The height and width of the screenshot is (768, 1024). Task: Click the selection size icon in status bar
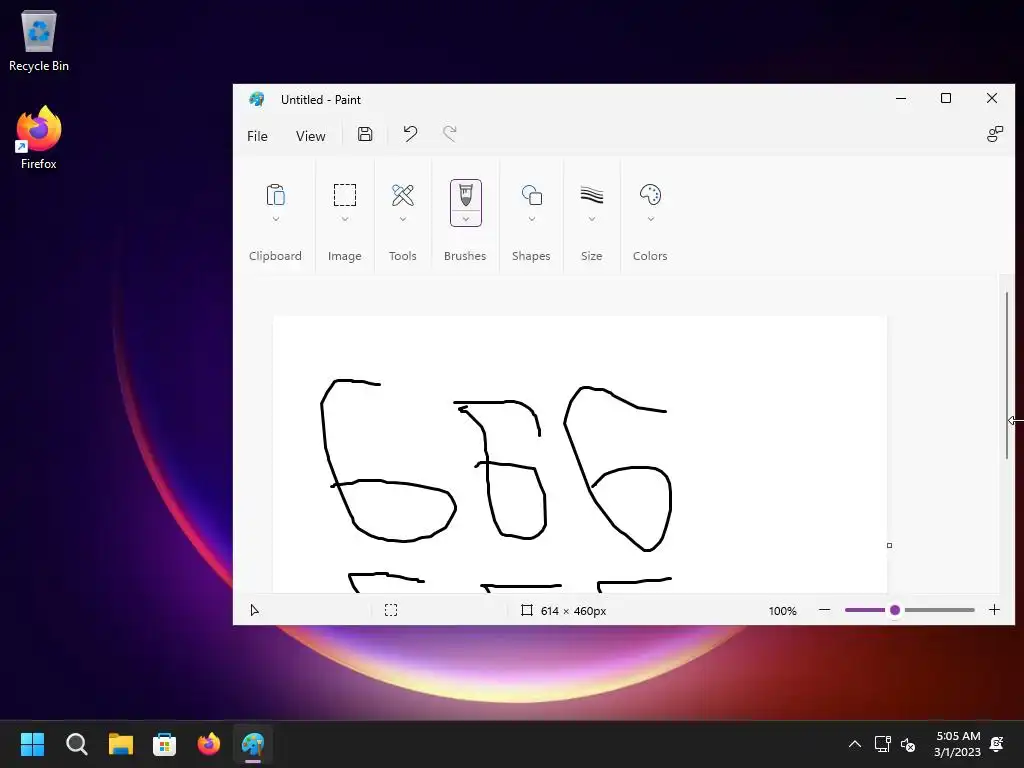click(x=391, y=611)
